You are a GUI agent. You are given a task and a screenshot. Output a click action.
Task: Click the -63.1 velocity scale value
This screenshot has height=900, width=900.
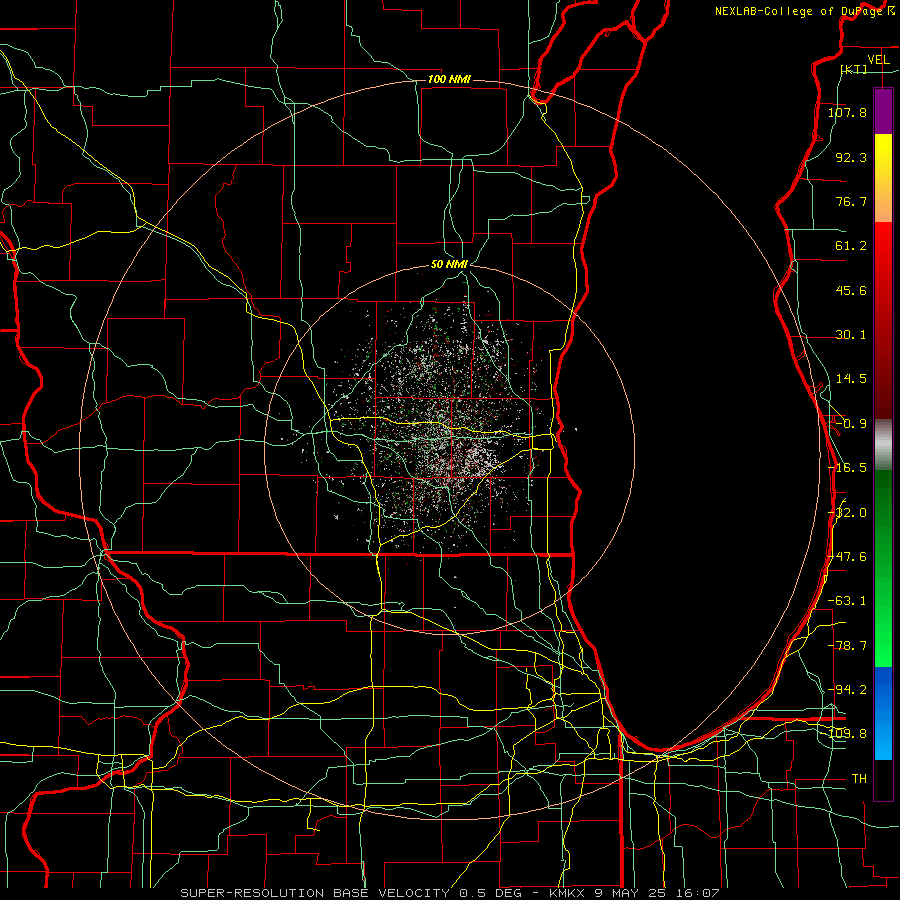click(847, 601)
